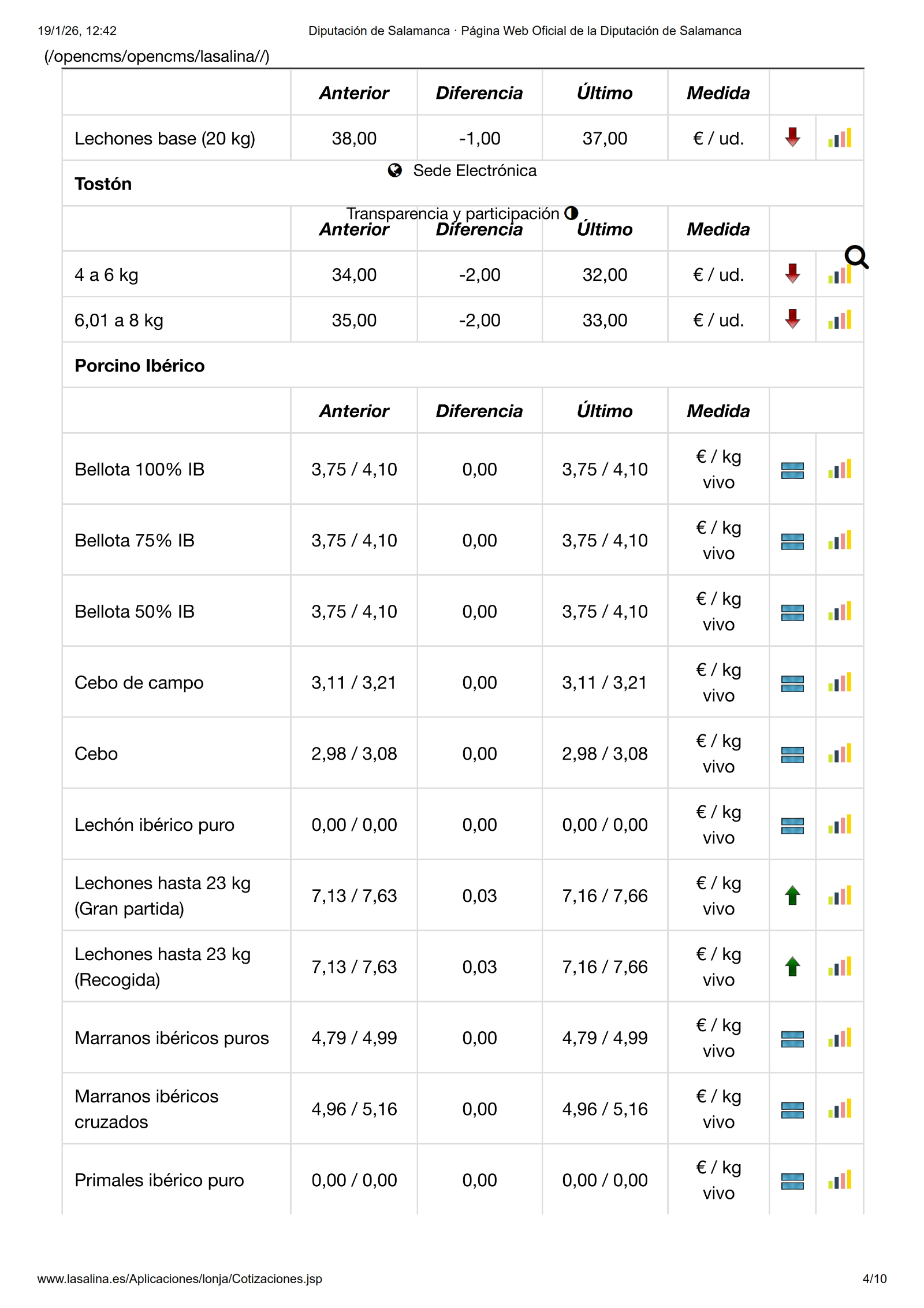Image resolution: width=924 pixels, height=1308 pixels.
Task: Open chart icon for Marranos ibéricos cruzados
Action: tap(839, 1109)
